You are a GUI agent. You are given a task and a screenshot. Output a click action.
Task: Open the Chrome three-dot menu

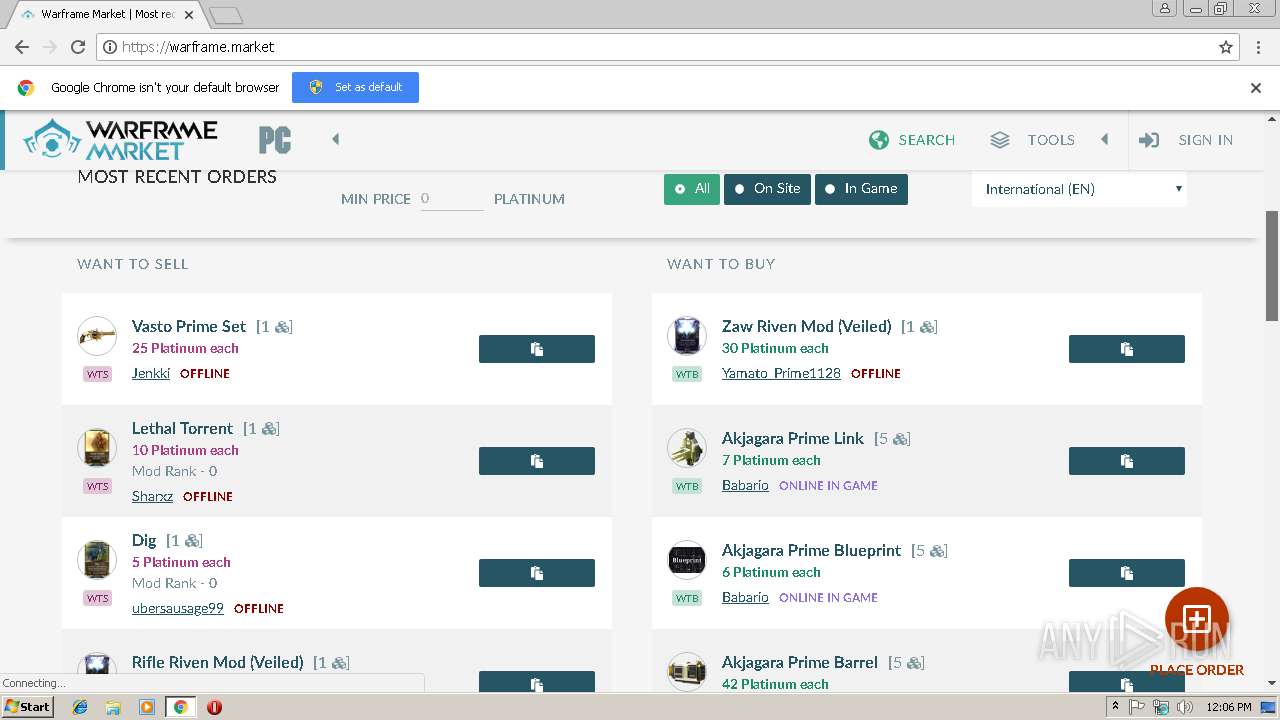(1259, 47)
